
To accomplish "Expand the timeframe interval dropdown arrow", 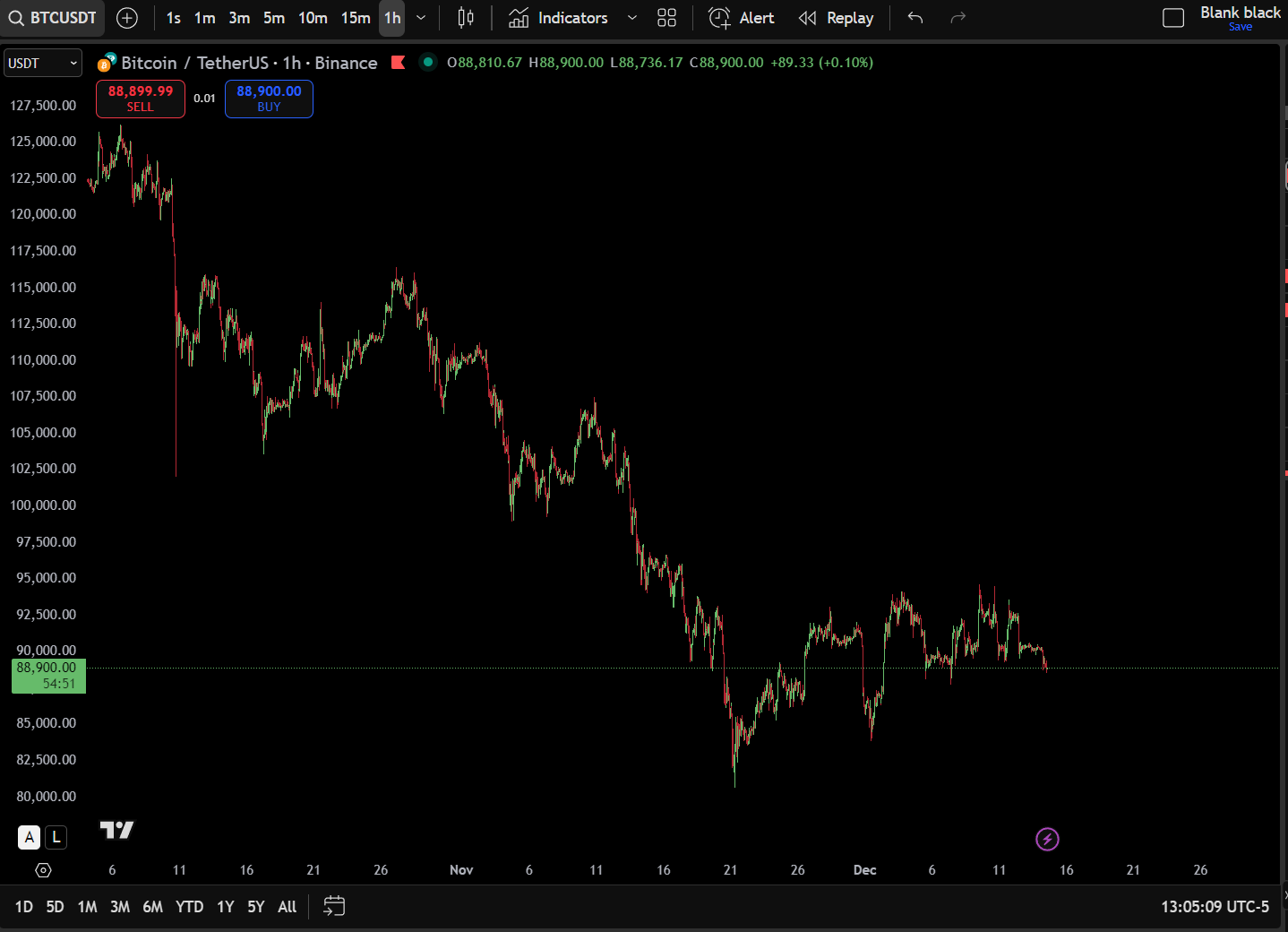I will point(421,18).
